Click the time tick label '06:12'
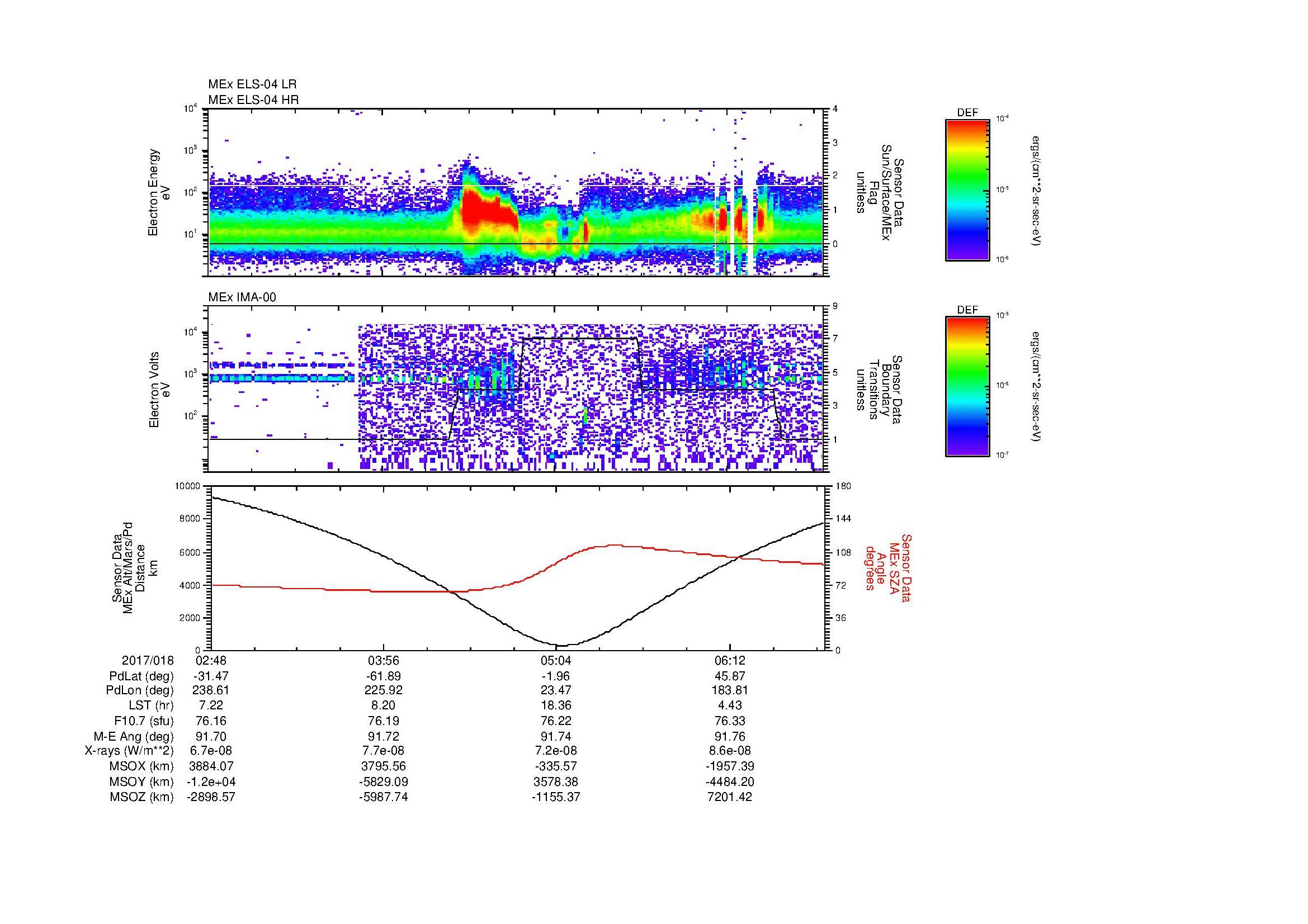Viewport: 1308px width, 924px height. 730,661
